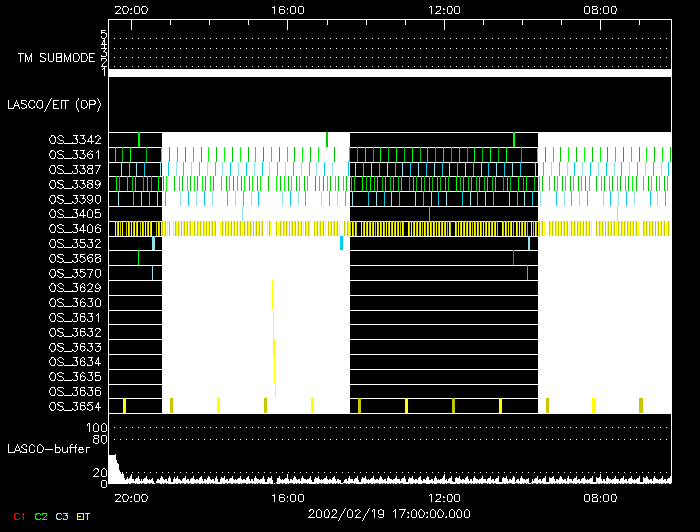The height and width of the screenshot is (532, 700).
Task: Click the 08:00 label on the bottom time axis
Action: click(599, 497)
